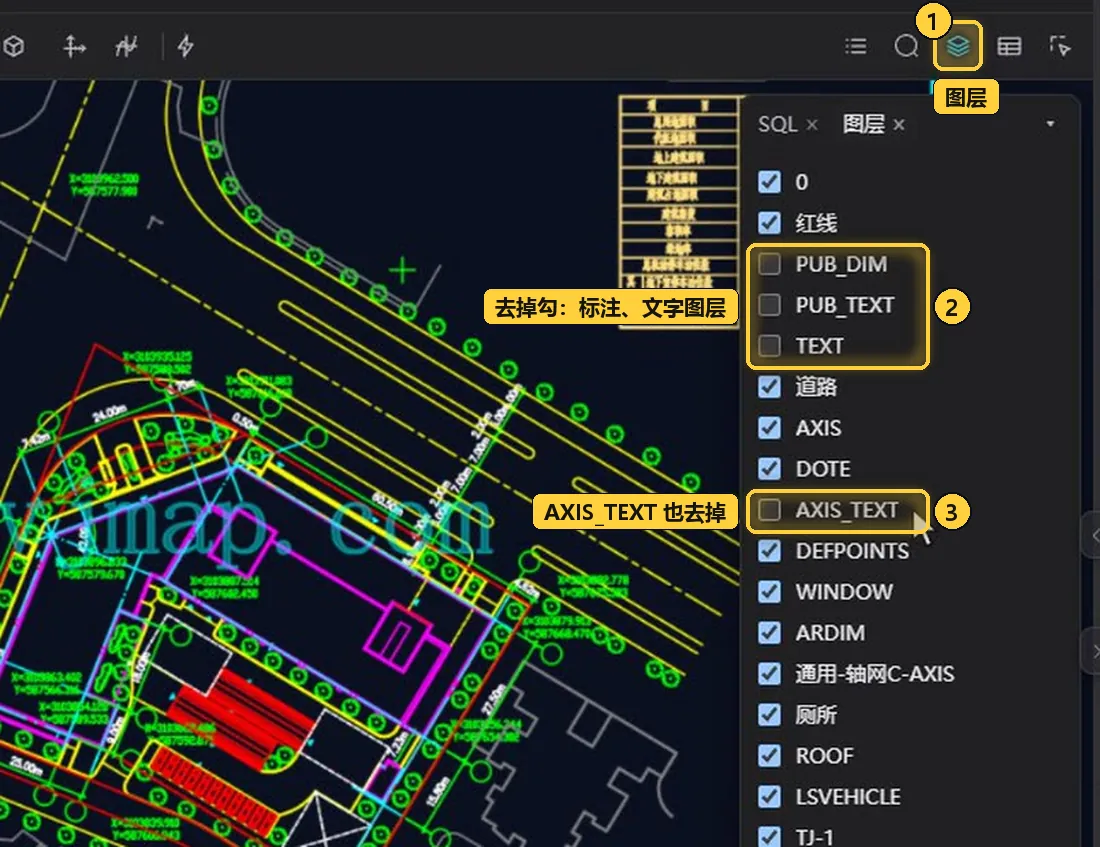
Task: Open the table grid icon
Action: [x=1009, y=46]
